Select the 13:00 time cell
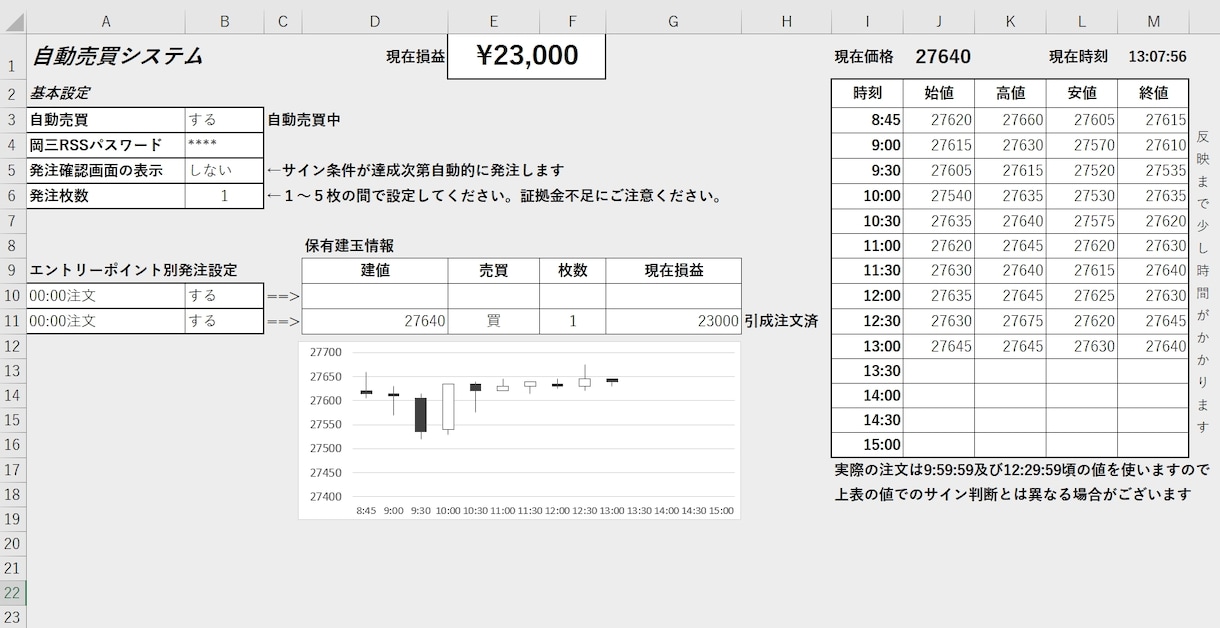The width and height of the screenshot is (1220, 628). [x=867, y=346]
